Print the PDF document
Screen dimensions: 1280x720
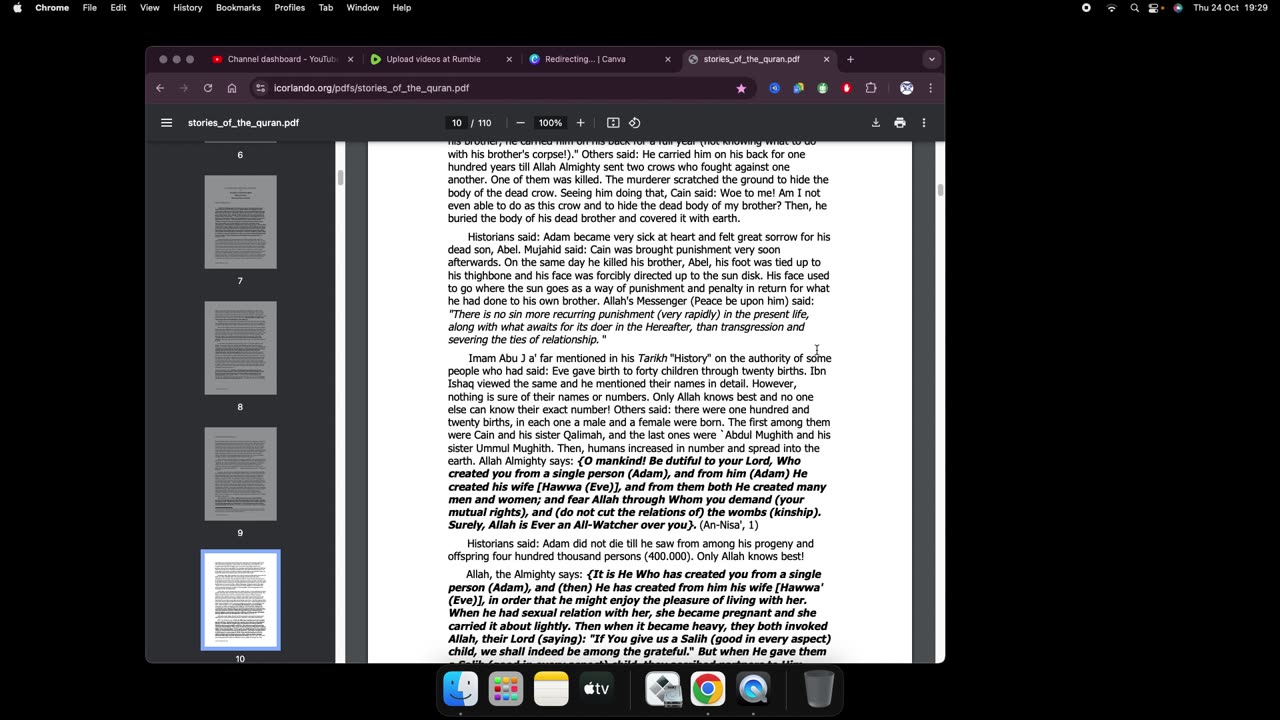pyautogui.click(x=900, y=123)
